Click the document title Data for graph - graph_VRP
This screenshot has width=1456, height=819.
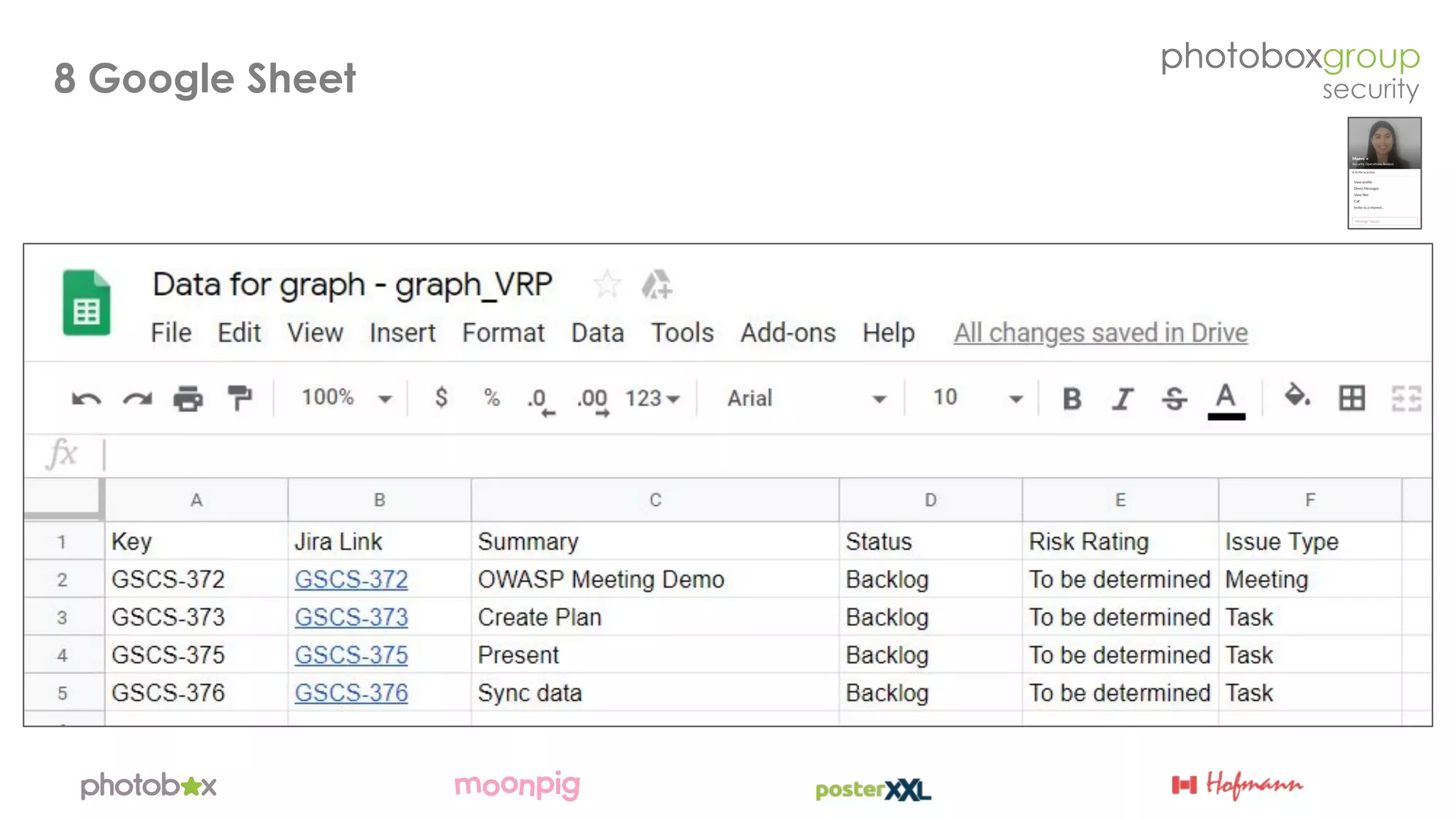(353, 284)
